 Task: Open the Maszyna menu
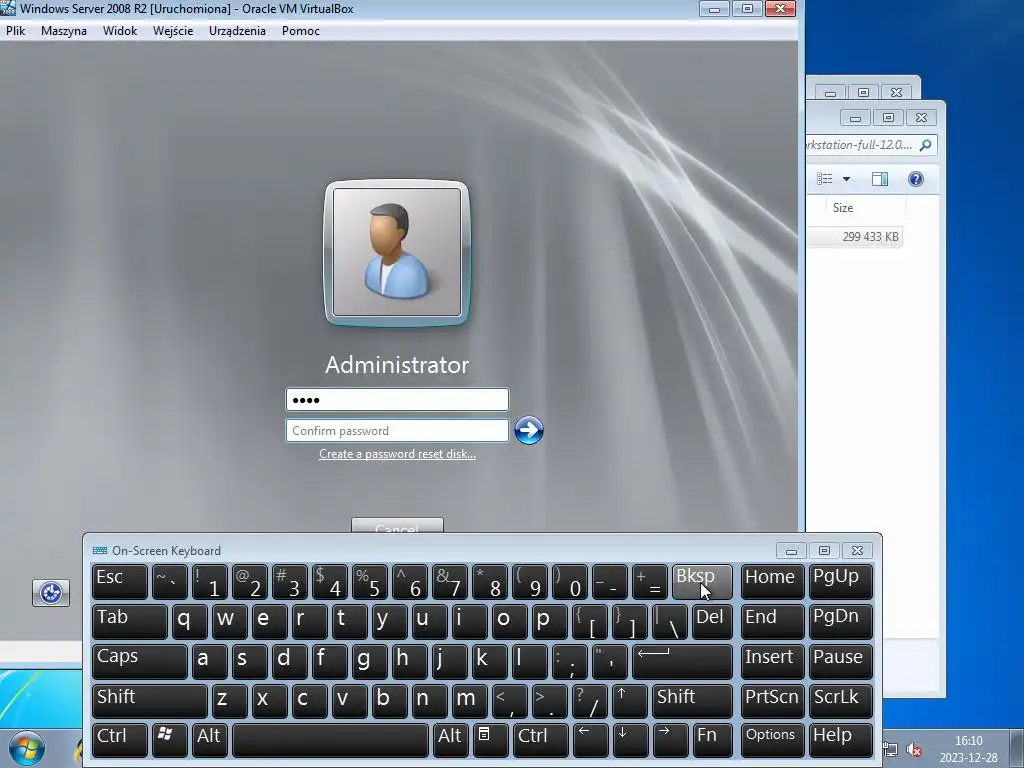pyautogui.click(x=63, y=31)
